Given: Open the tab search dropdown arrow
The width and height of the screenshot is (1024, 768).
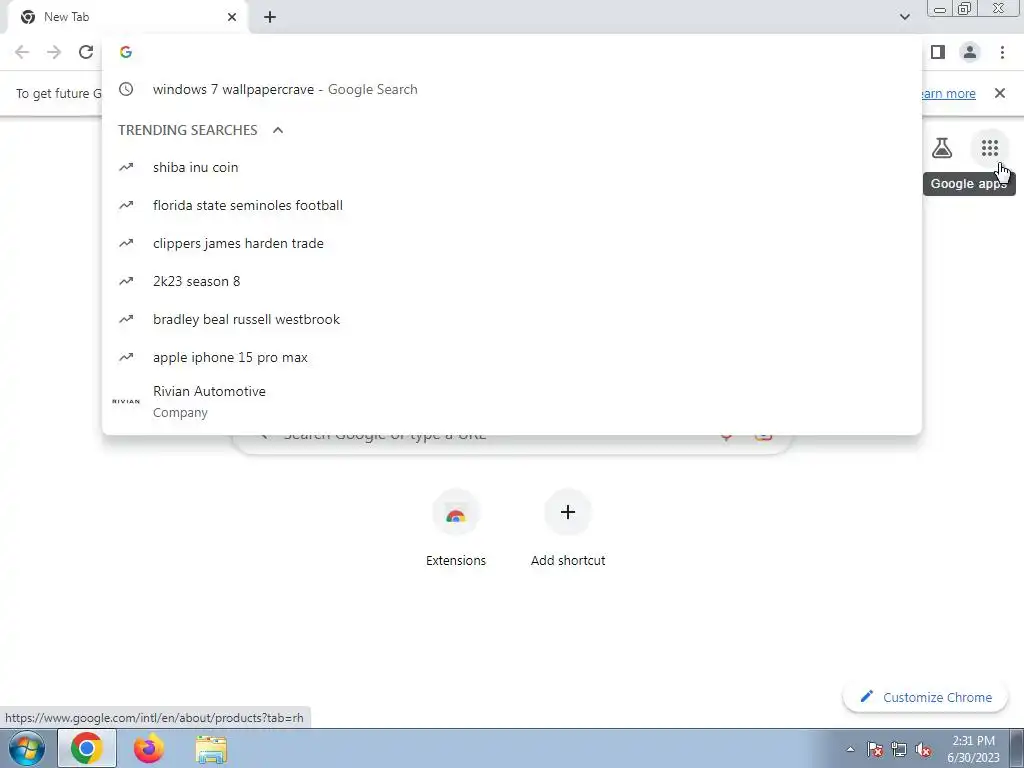Looking at the screenshot, I should click(904, 17).
